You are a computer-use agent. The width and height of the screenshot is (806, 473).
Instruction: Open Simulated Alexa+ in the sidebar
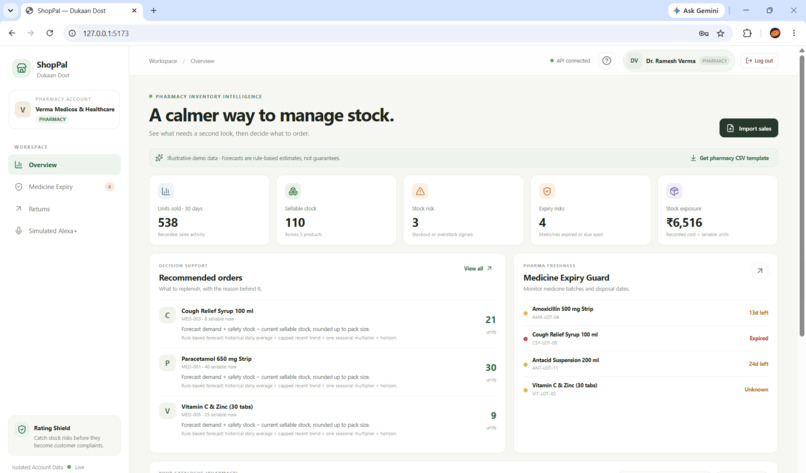click(64, 231)
